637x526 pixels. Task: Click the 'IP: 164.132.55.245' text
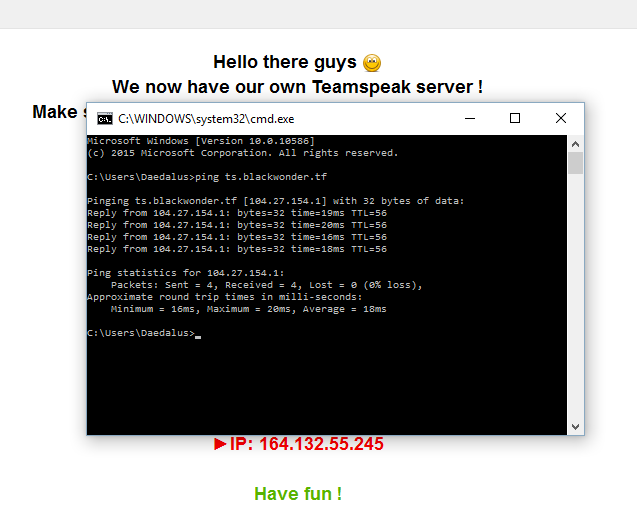[307, 444]
